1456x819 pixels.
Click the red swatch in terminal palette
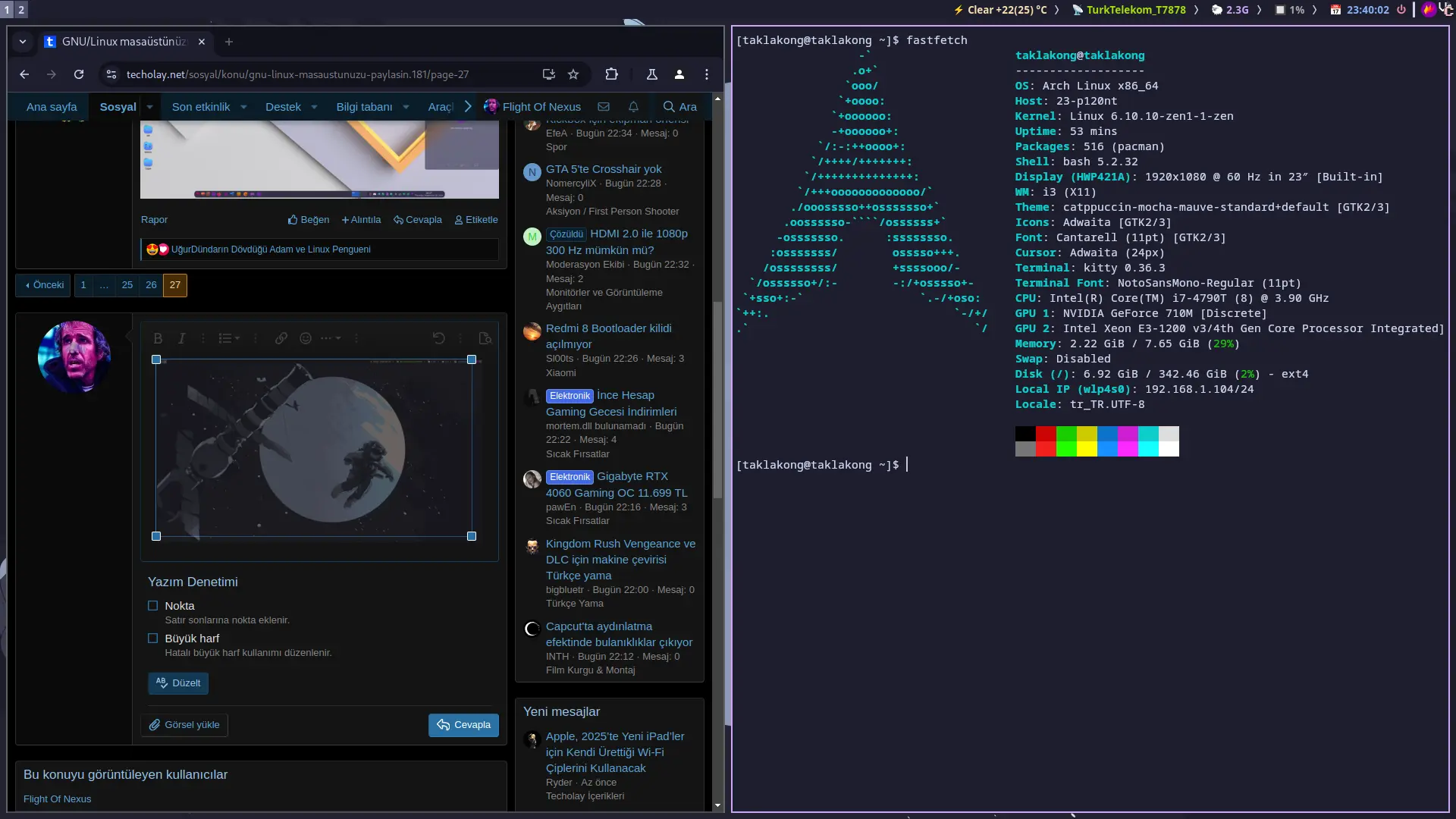[x=1046, y=434]
